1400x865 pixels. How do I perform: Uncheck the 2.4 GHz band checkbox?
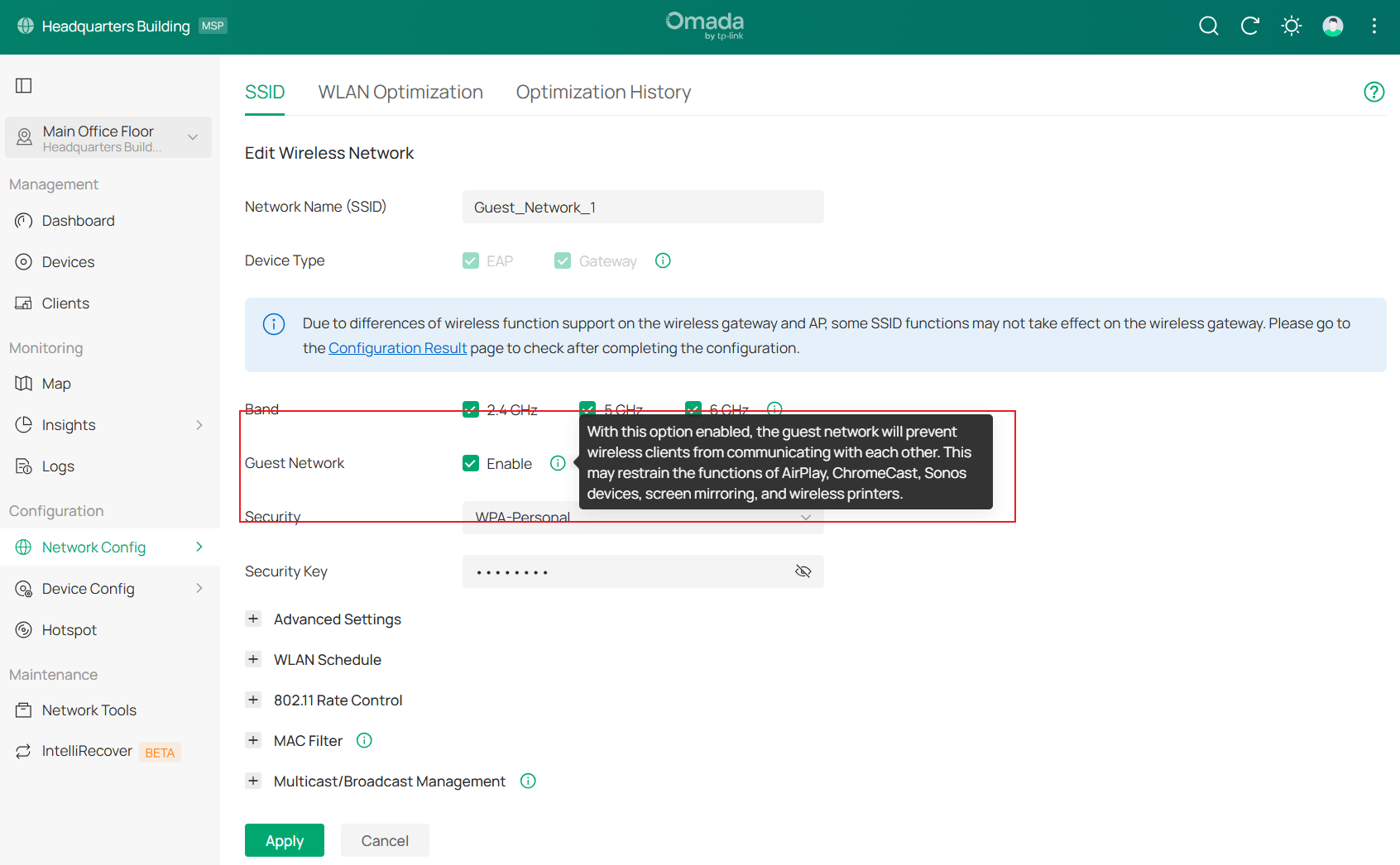click(471, 409)
